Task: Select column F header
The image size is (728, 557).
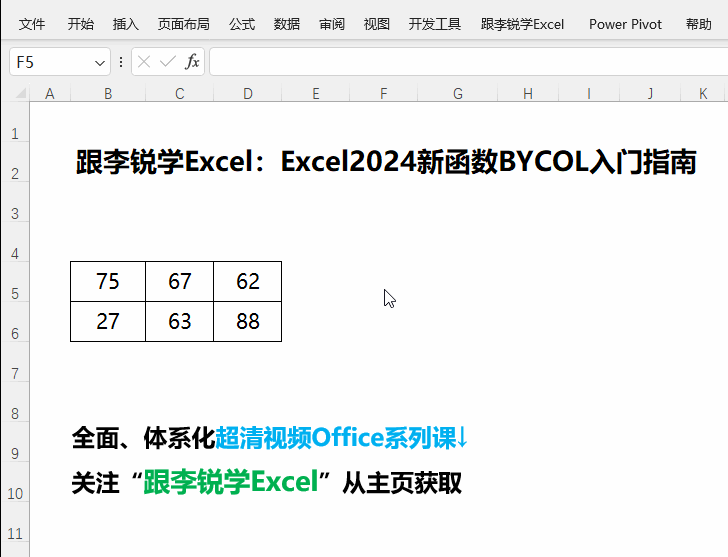Action: tap(384, 93)
